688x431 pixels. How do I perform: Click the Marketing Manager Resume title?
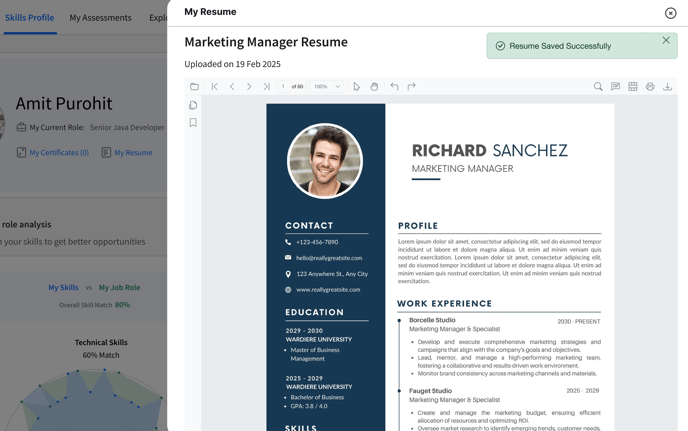[x=266, y=42]
